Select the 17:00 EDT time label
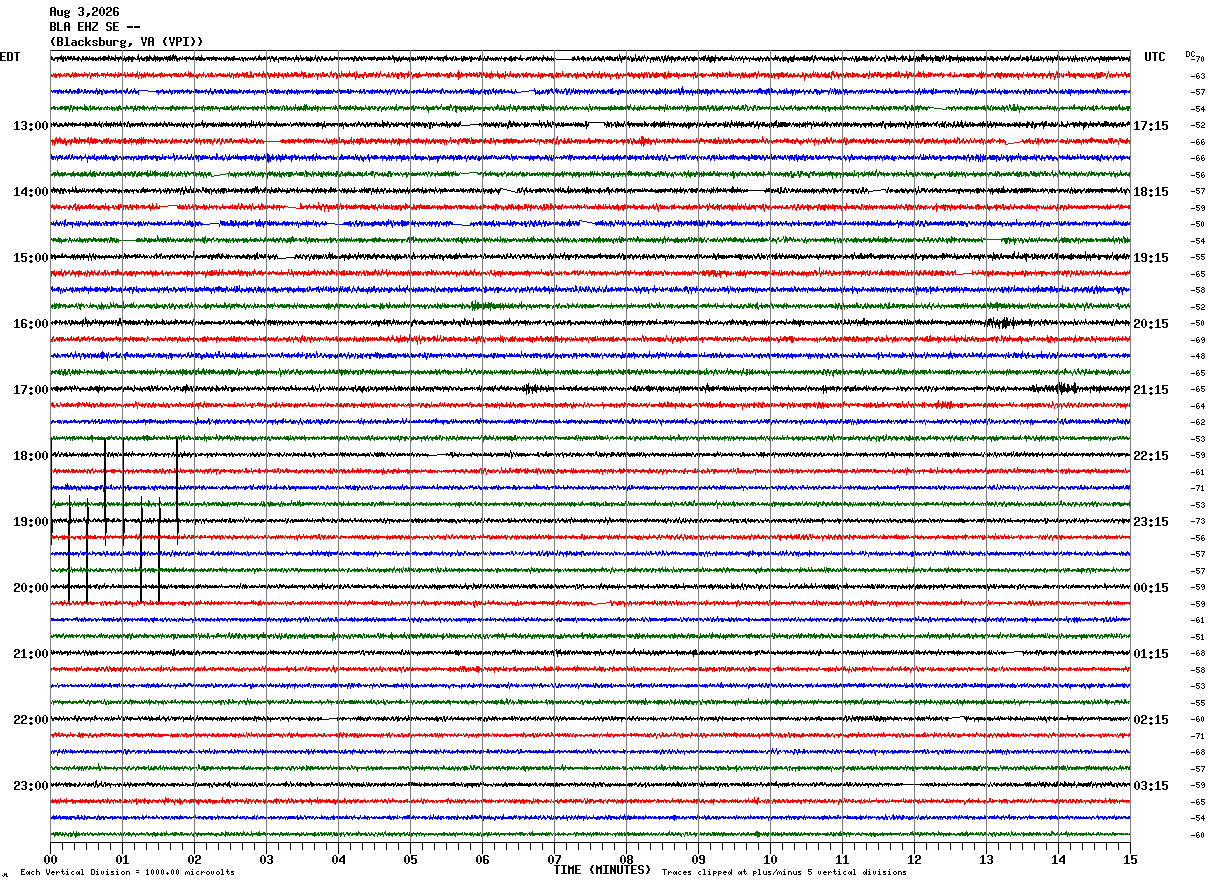The height and width of the screenshot is (886, 1210). [31, 390]
